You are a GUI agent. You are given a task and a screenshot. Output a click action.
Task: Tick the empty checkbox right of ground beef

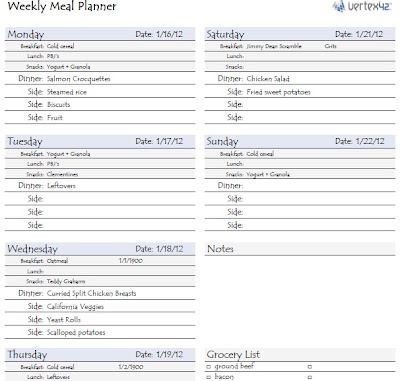point(310,367)
